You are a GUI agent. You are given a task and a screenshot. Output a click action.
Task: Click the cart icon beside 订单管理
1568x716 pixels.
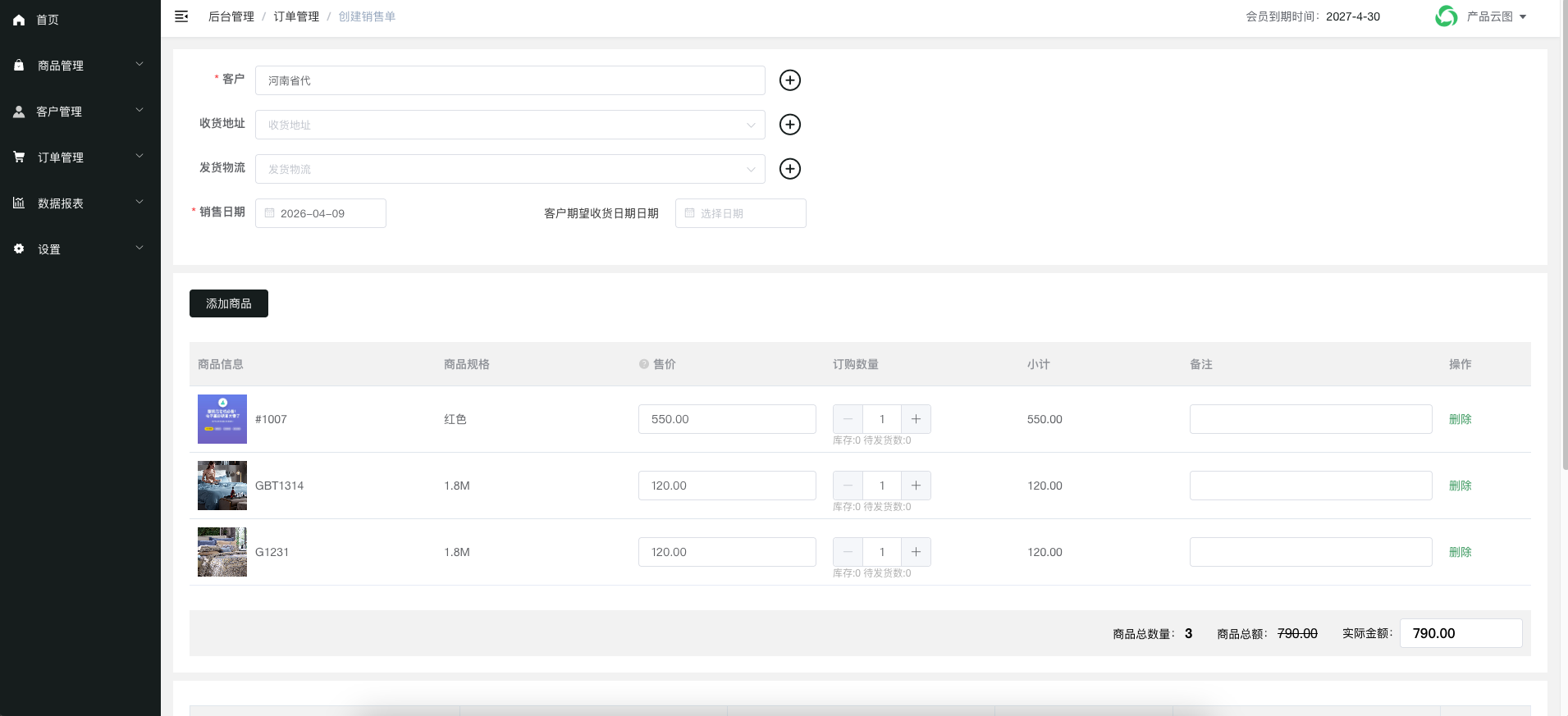[x=19, y=157]
